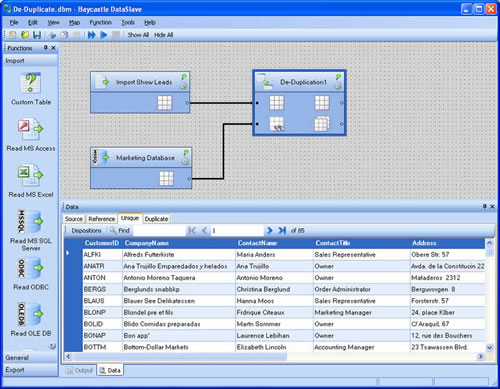500x389 pixels.
Task: Select the Read MS Excel function
Action: pos(31,181)
